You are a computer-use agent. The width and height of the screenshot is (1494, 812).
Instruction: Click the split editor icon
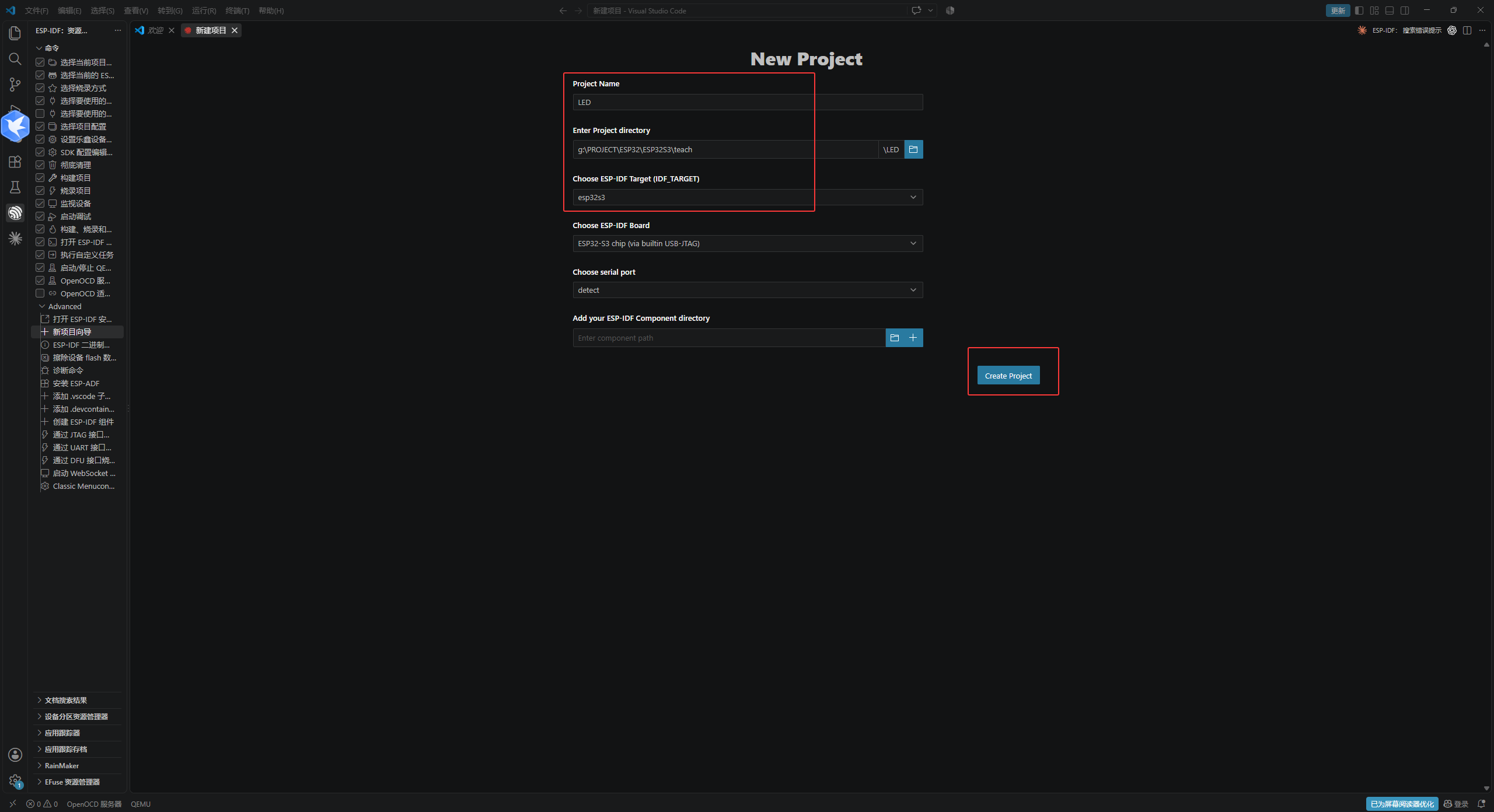point(1467,30)
